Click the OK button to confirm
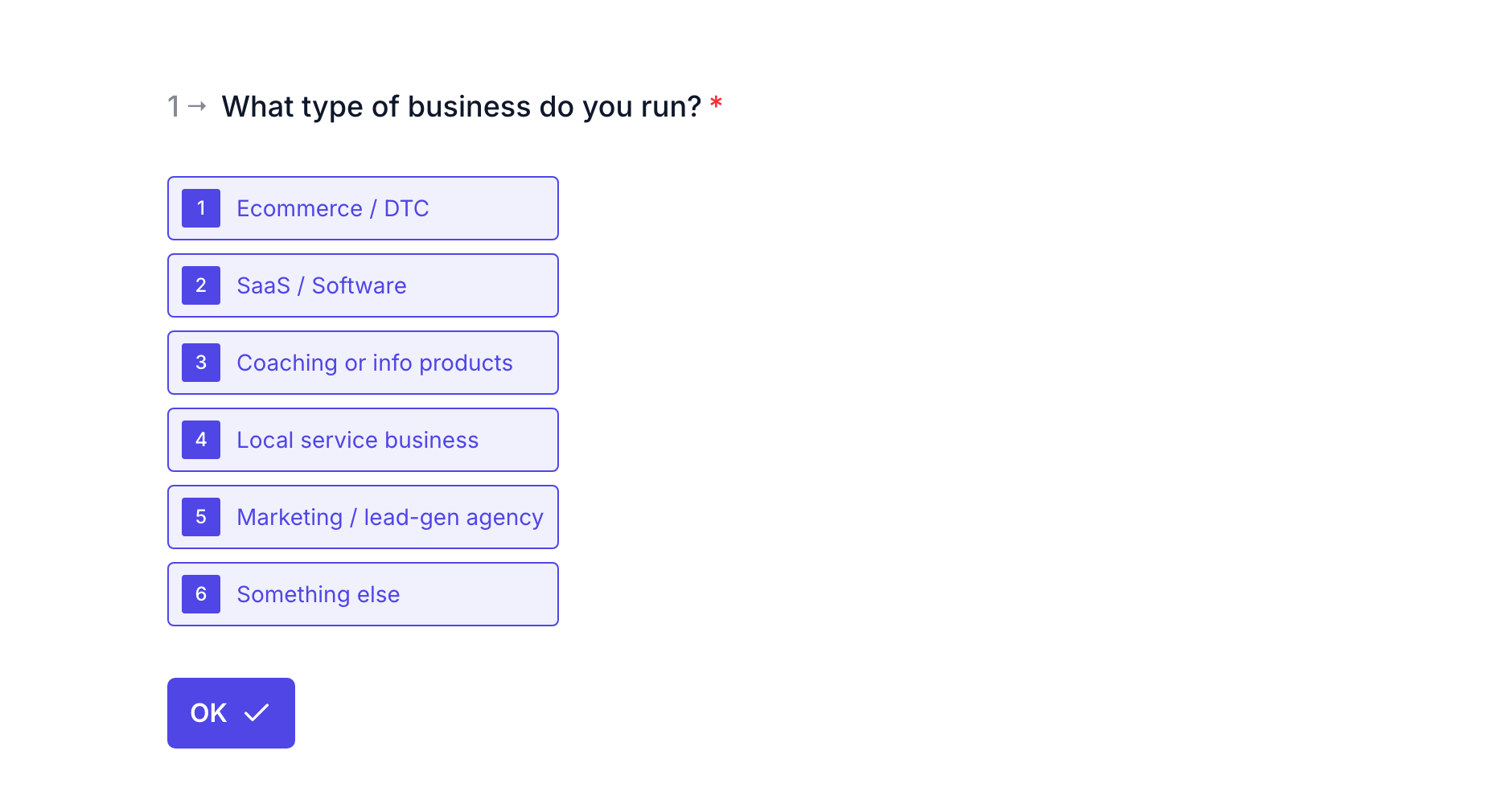The width and height of the screenshot is (1512, 804). click(231, 713)
